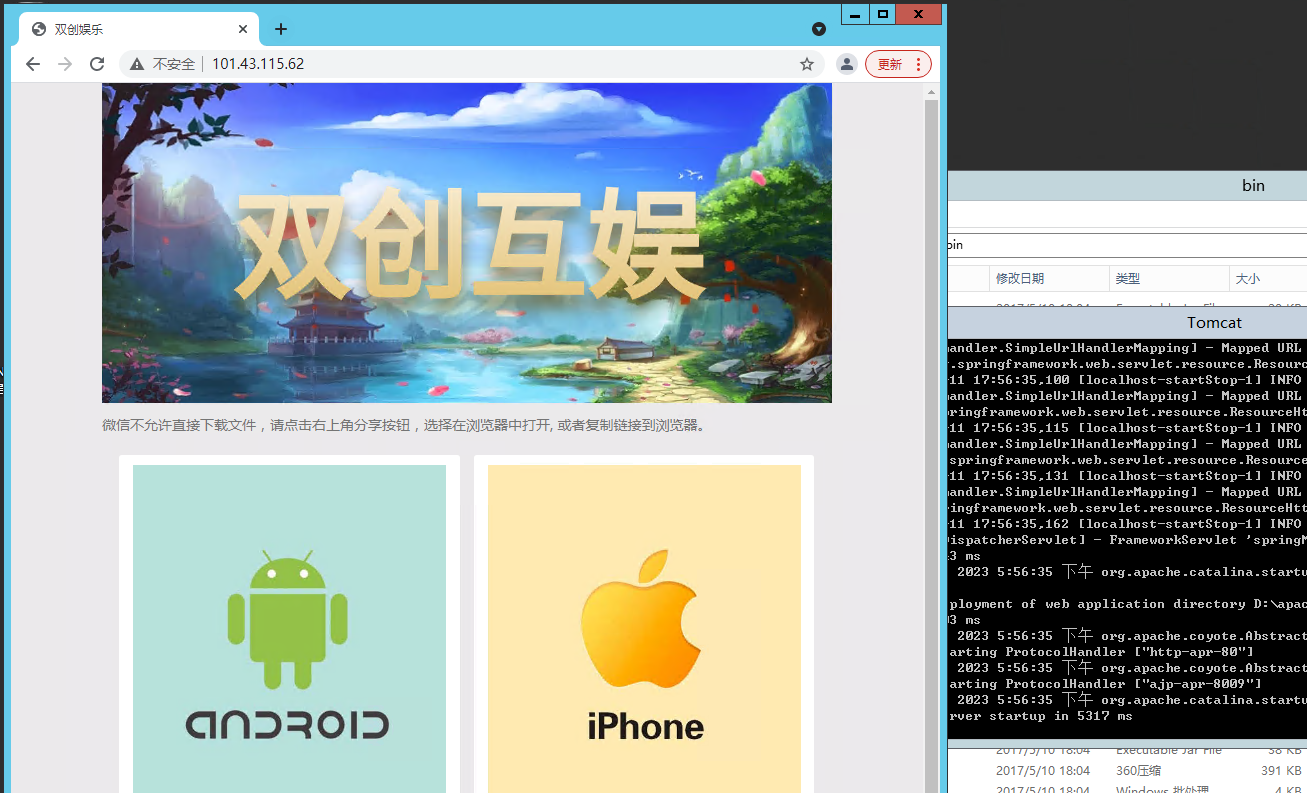Click the 双创互娱 banner image
Image resolution: width=1307 pixels, height=793 pixels.
point(467,243)
